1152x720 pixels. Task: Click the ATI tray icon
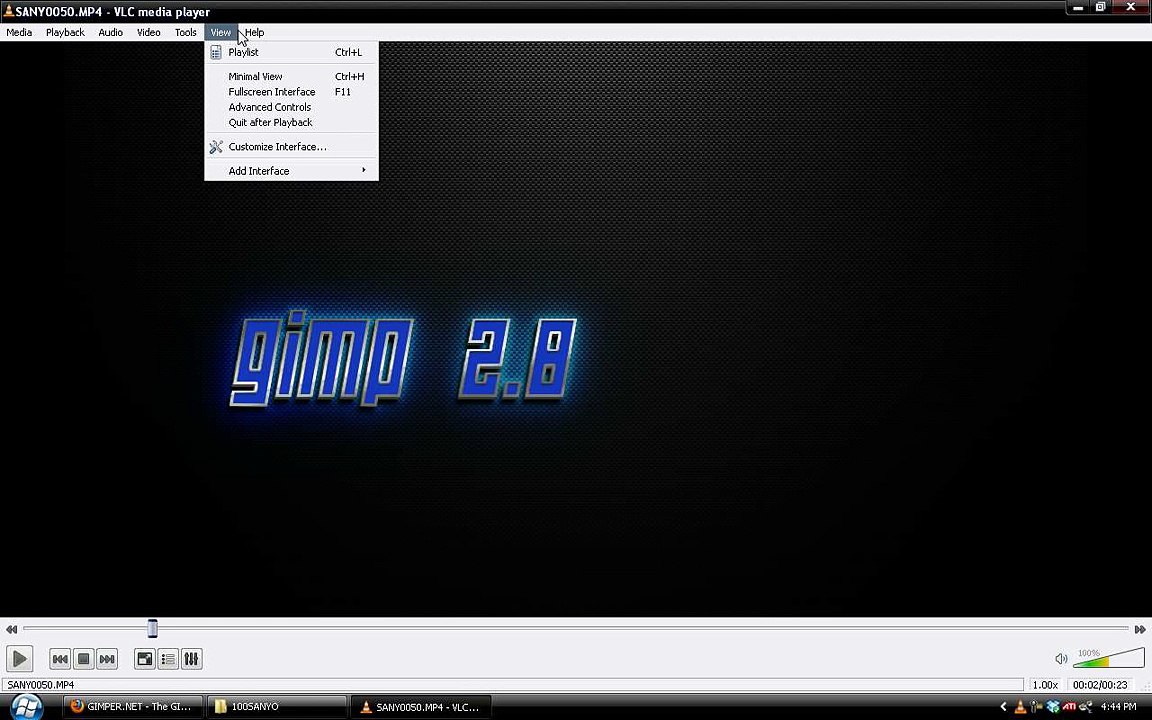coord(1069,707)
